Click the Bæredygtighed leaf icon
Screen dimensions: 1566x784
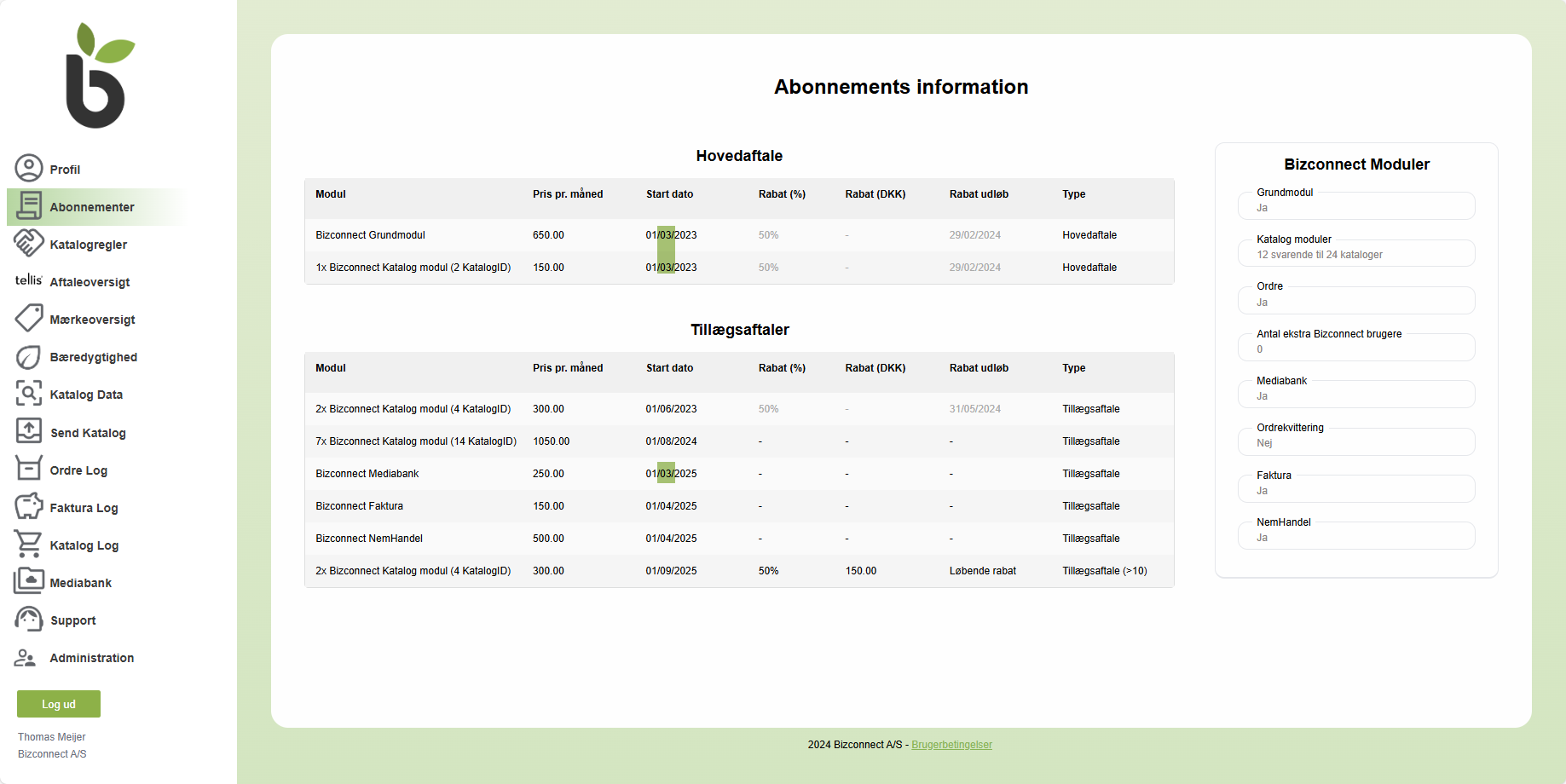(29, 356)
